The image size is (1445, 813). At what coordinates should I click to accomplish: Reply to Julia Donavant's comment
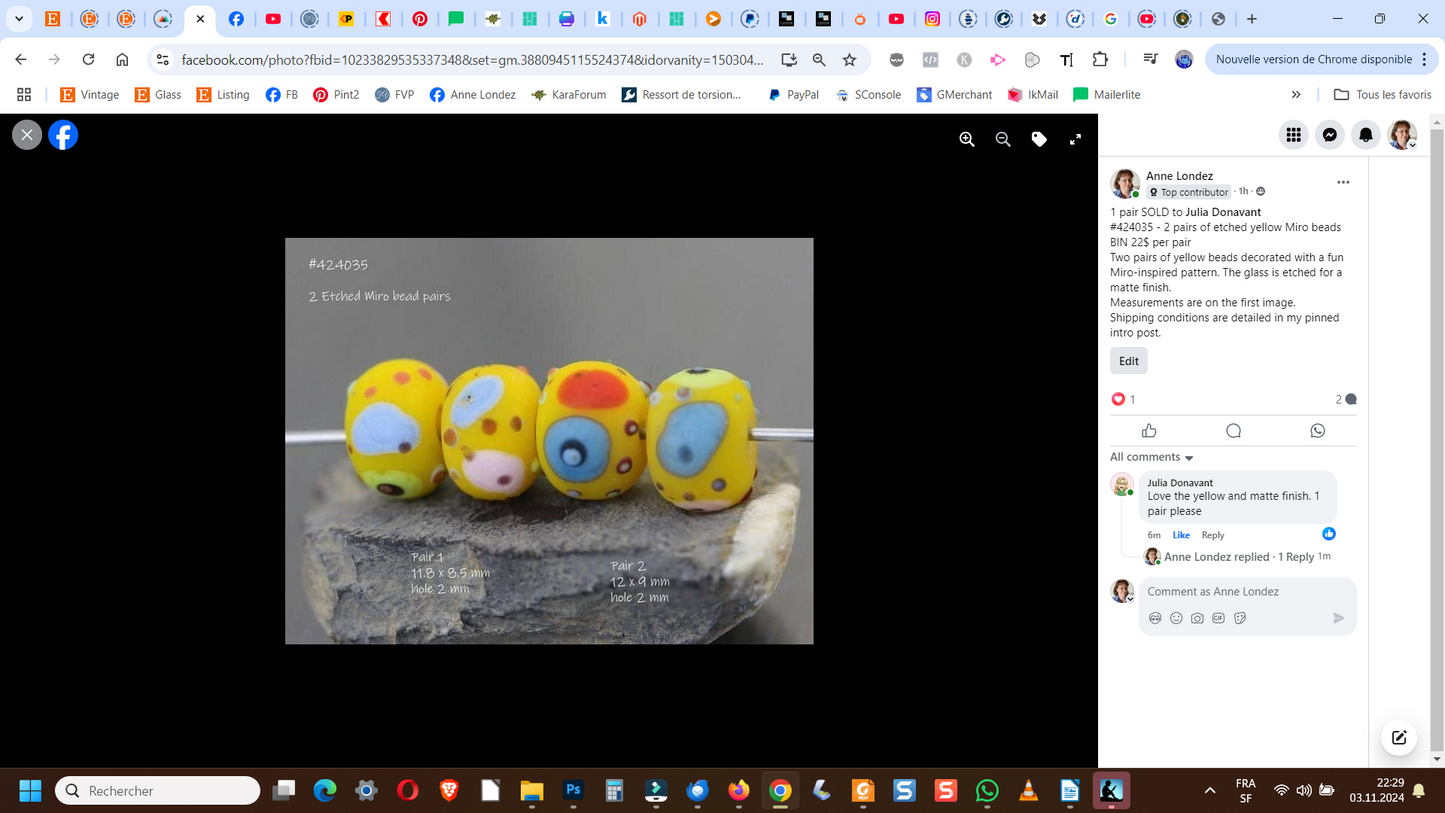pos(1213,535)
